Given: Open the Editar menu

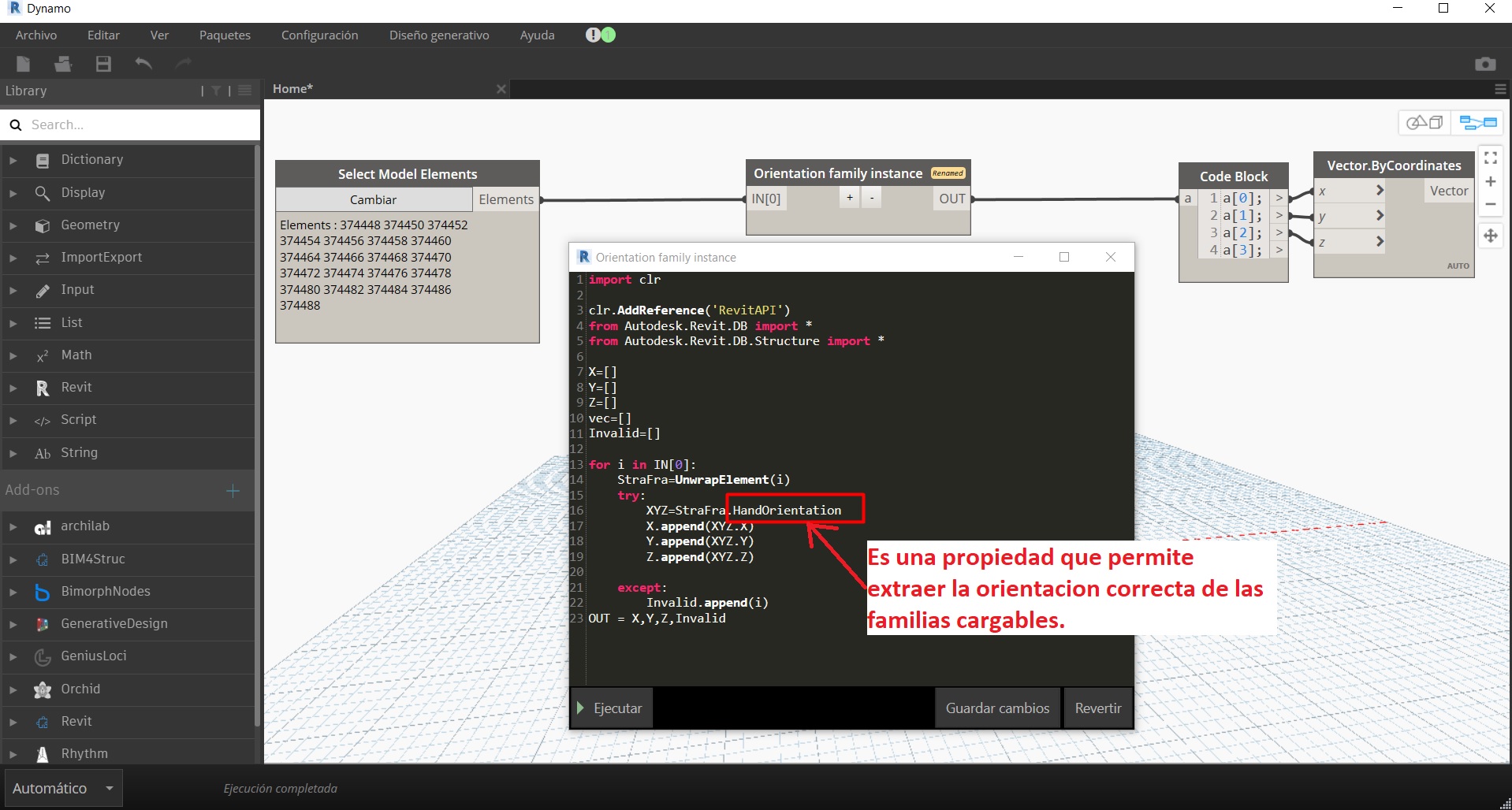Looking at the screenshot, I should 103,35.
